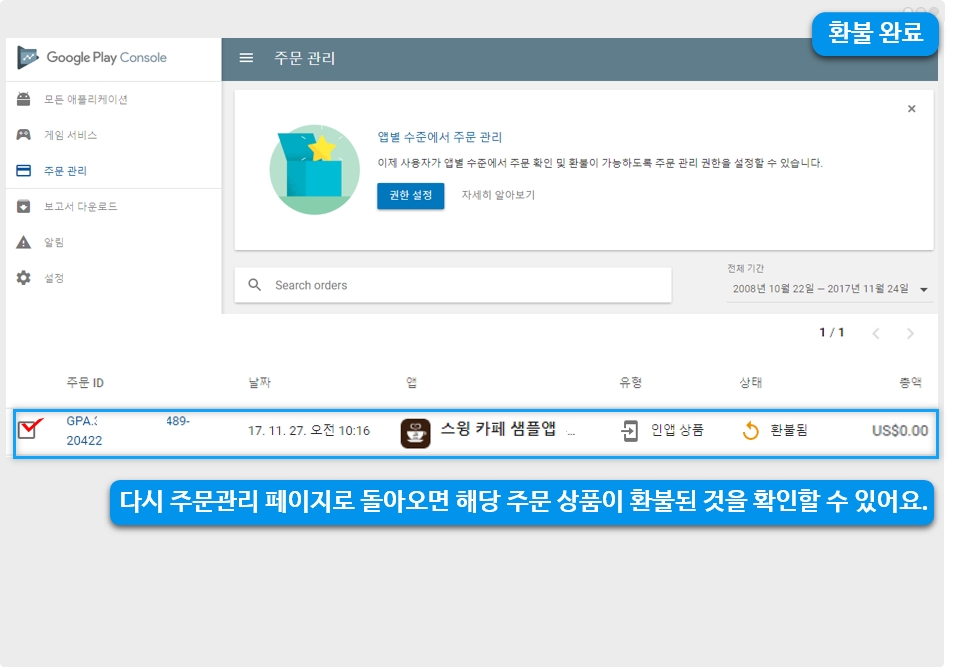Click the swing cafe app icon
The image size is (954, 667).
415,432
